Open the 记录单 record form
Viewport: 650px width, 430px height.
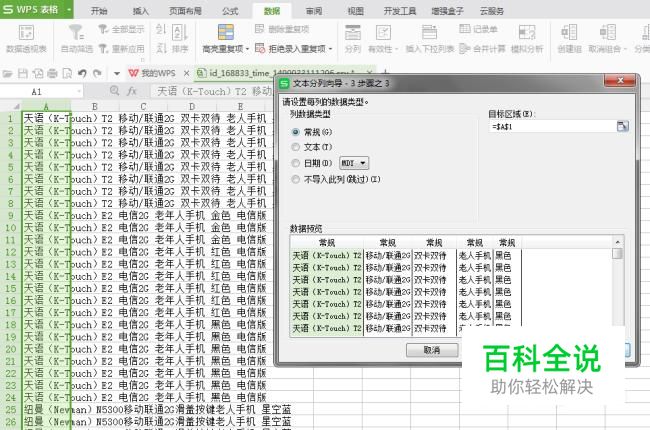pyautogui.click(x=478, y=29)
